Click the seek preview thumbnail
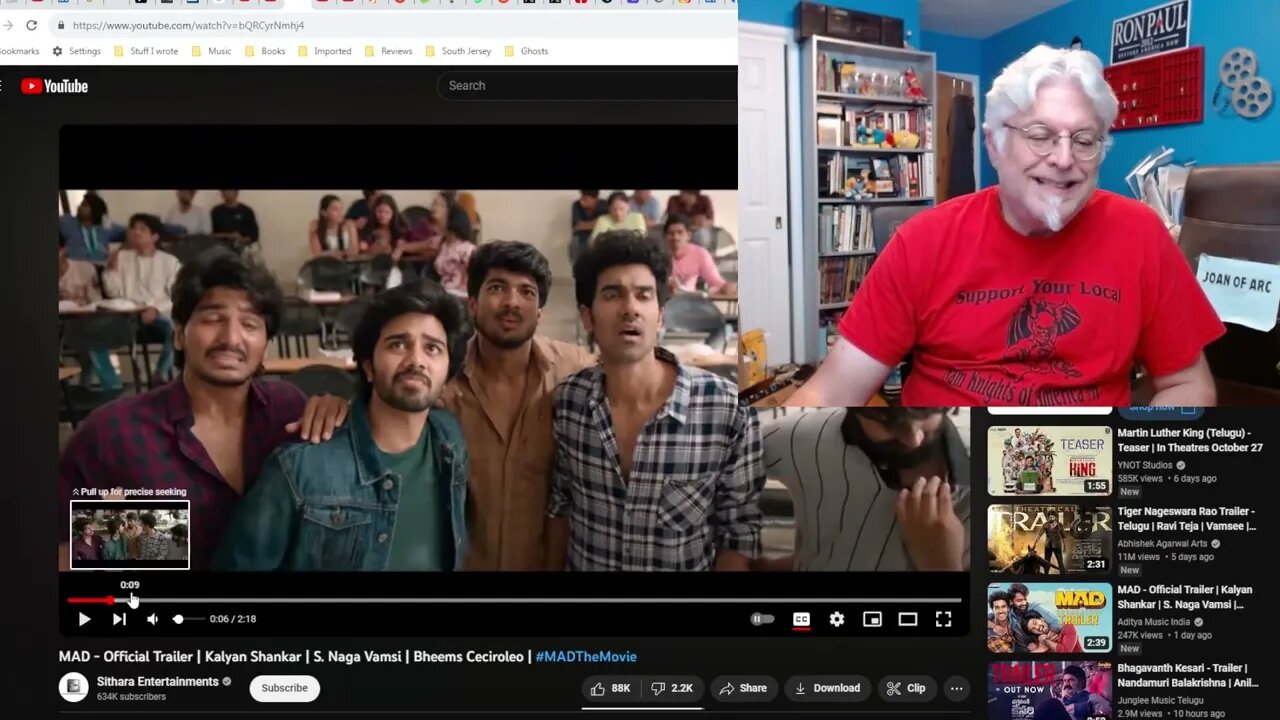The image size is (1280, 720). [130, 535]
